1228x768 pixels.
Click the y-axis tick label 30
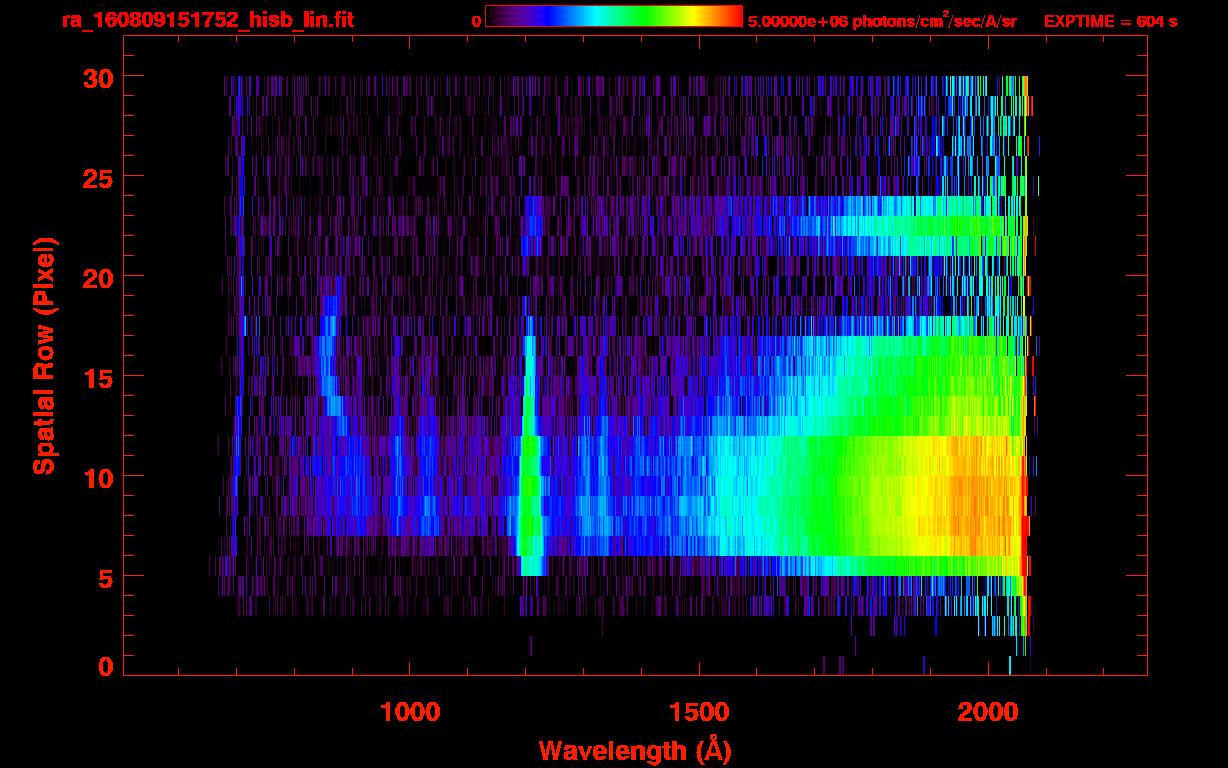99,77
